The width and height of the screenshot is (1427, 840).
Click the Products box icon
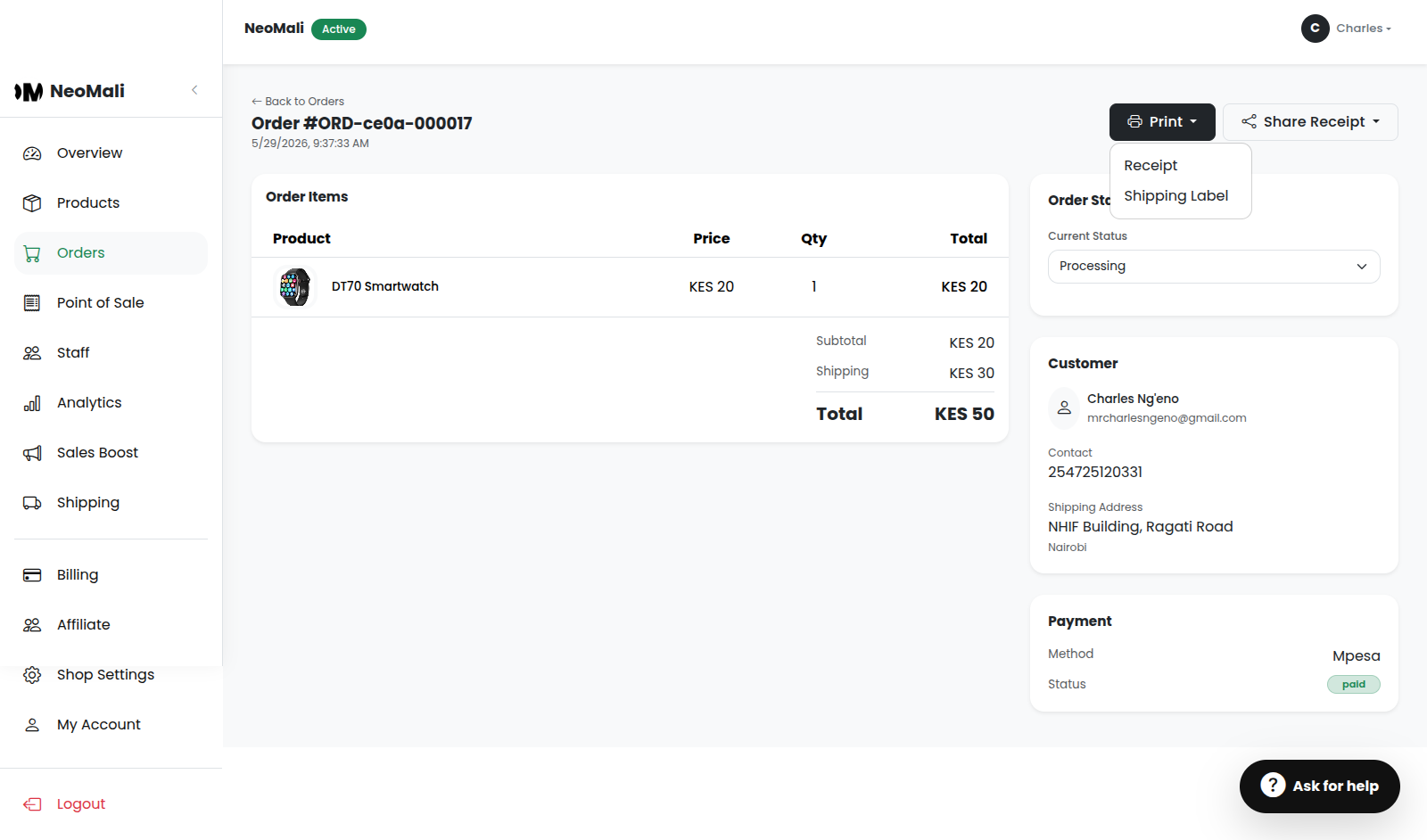tap(32, 203)
